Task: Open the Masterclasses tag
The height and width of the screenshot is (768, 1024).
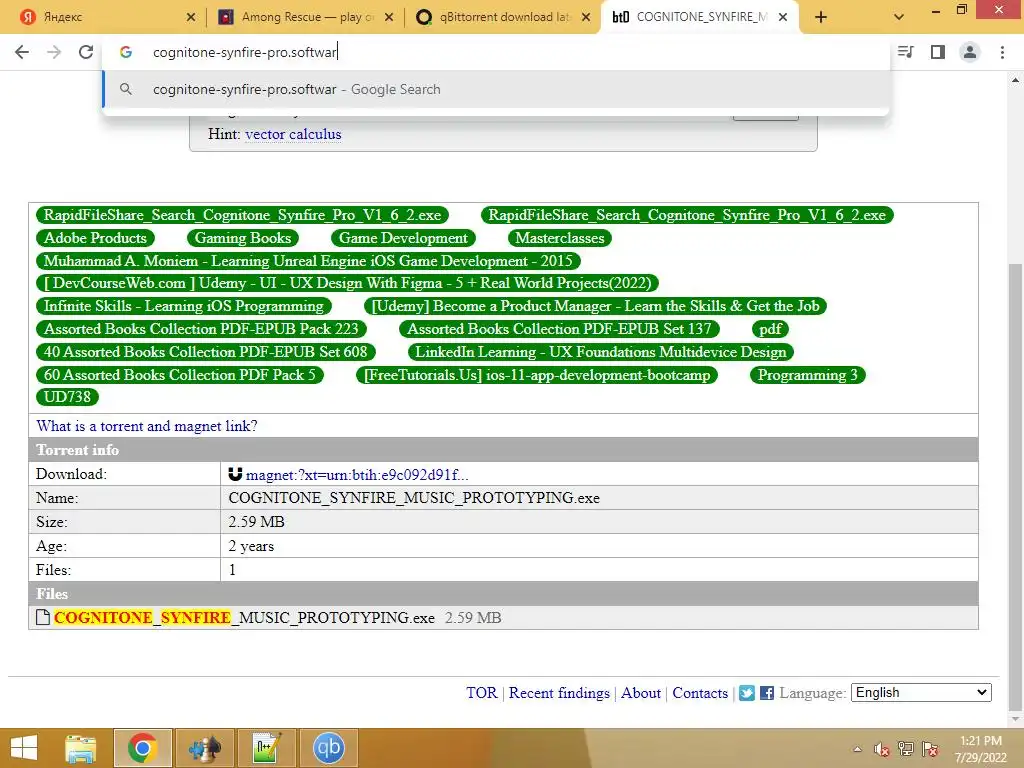Action: (560, 238)
